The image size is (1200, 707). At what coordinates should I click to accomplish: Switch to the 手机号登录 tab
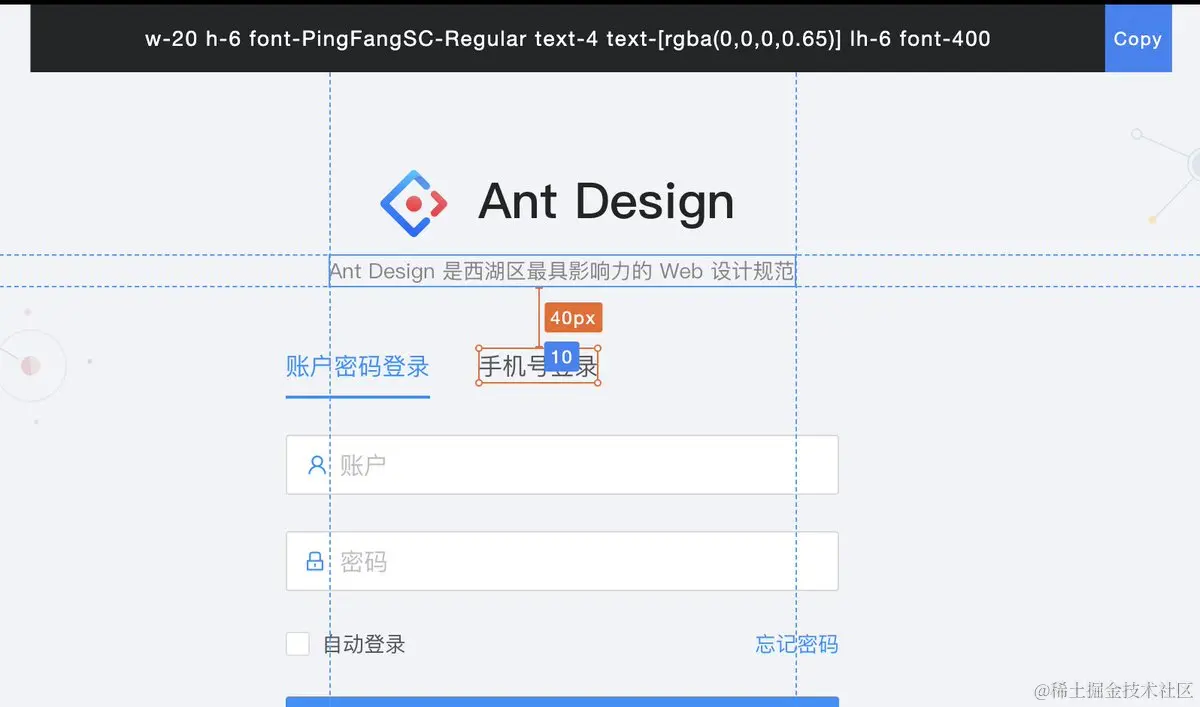point(538,367)
